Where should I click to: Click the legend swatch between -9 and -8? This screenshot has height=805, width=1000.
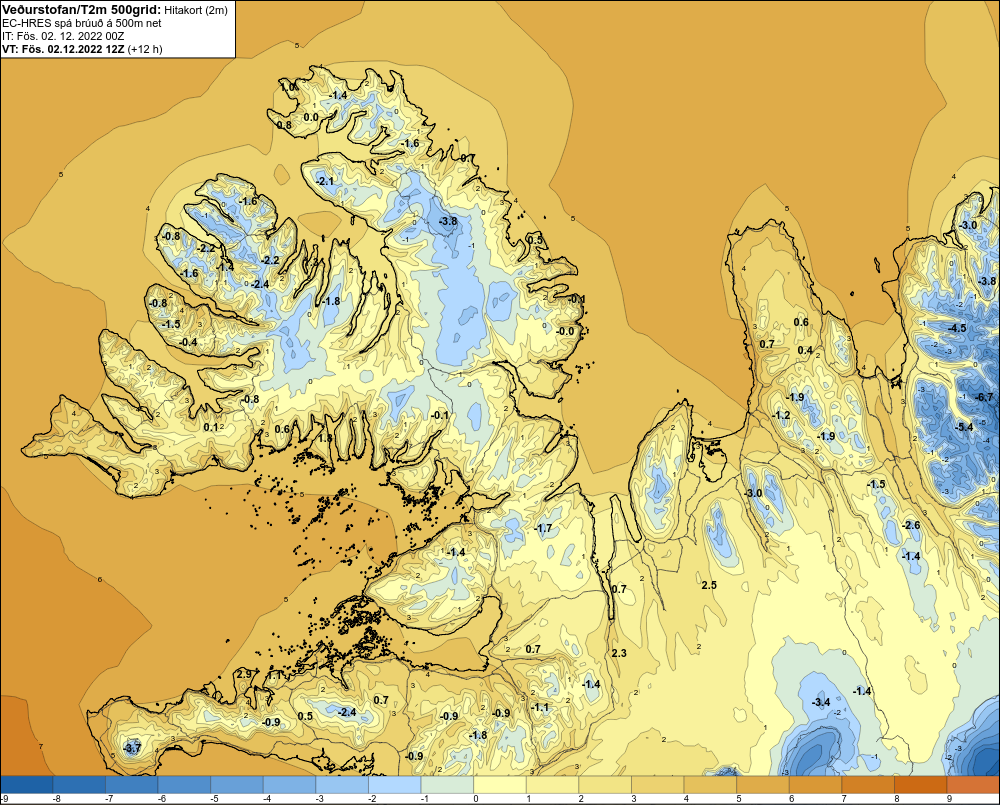(27, 784)
